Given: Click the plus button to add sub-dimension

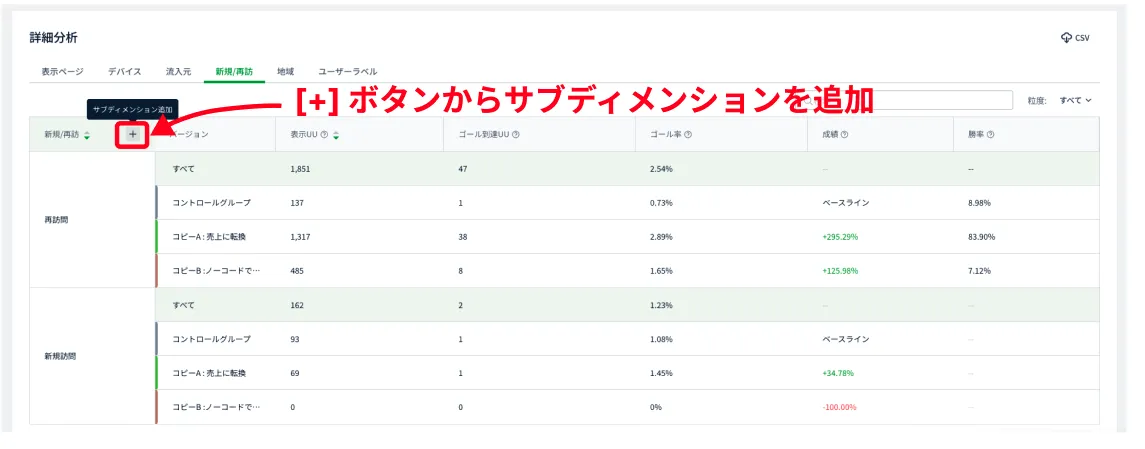Looking at the screenshot, I should (133, 135).
